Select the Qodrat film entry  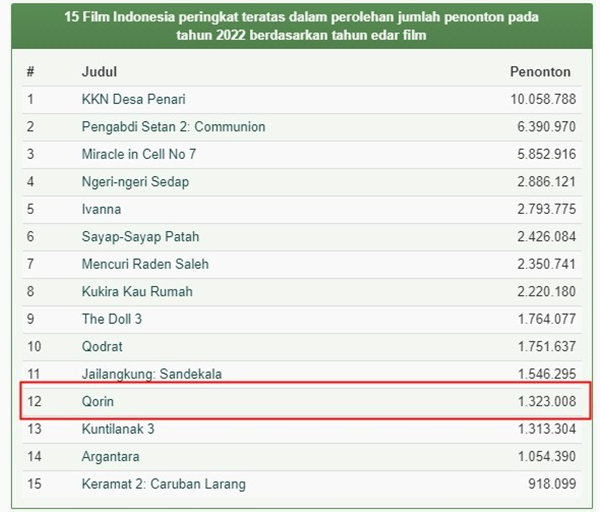pos(102,347)
